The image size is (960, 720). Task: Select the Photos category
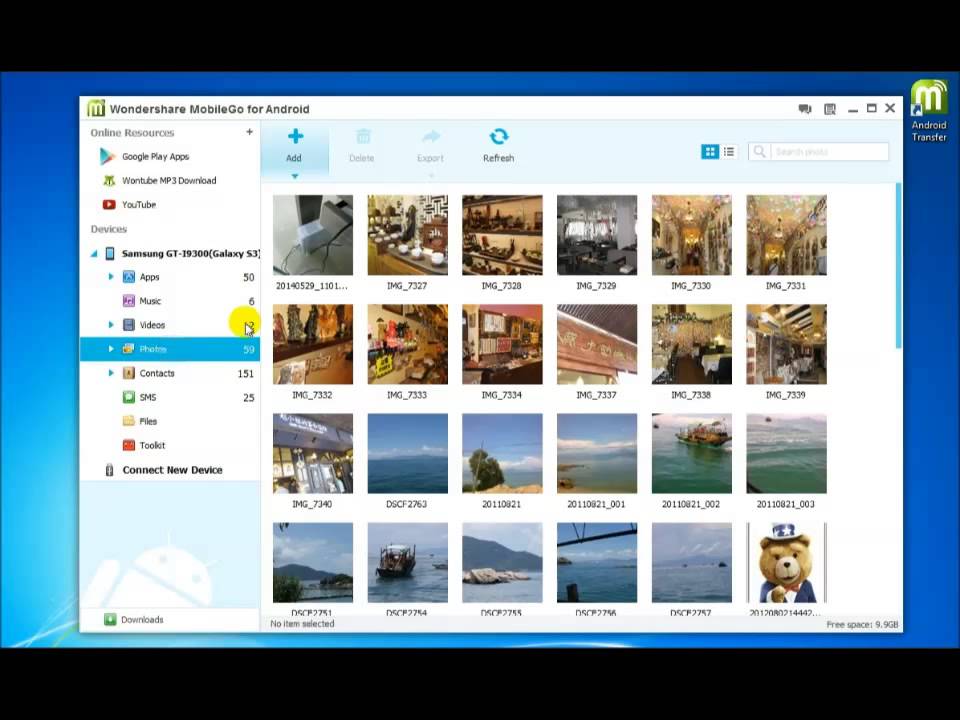point(170,349)
